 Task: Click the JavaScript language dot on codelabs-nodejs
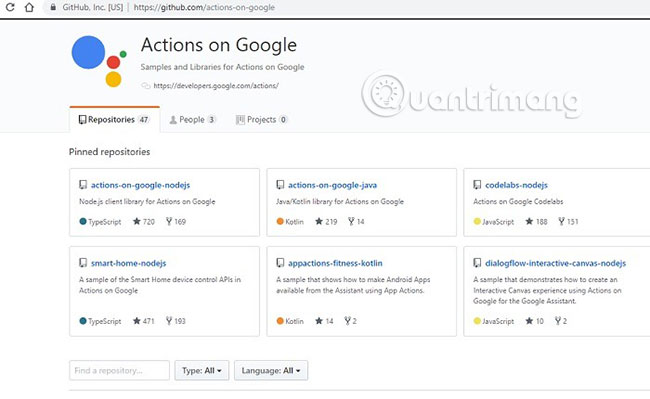pos(477,222)
